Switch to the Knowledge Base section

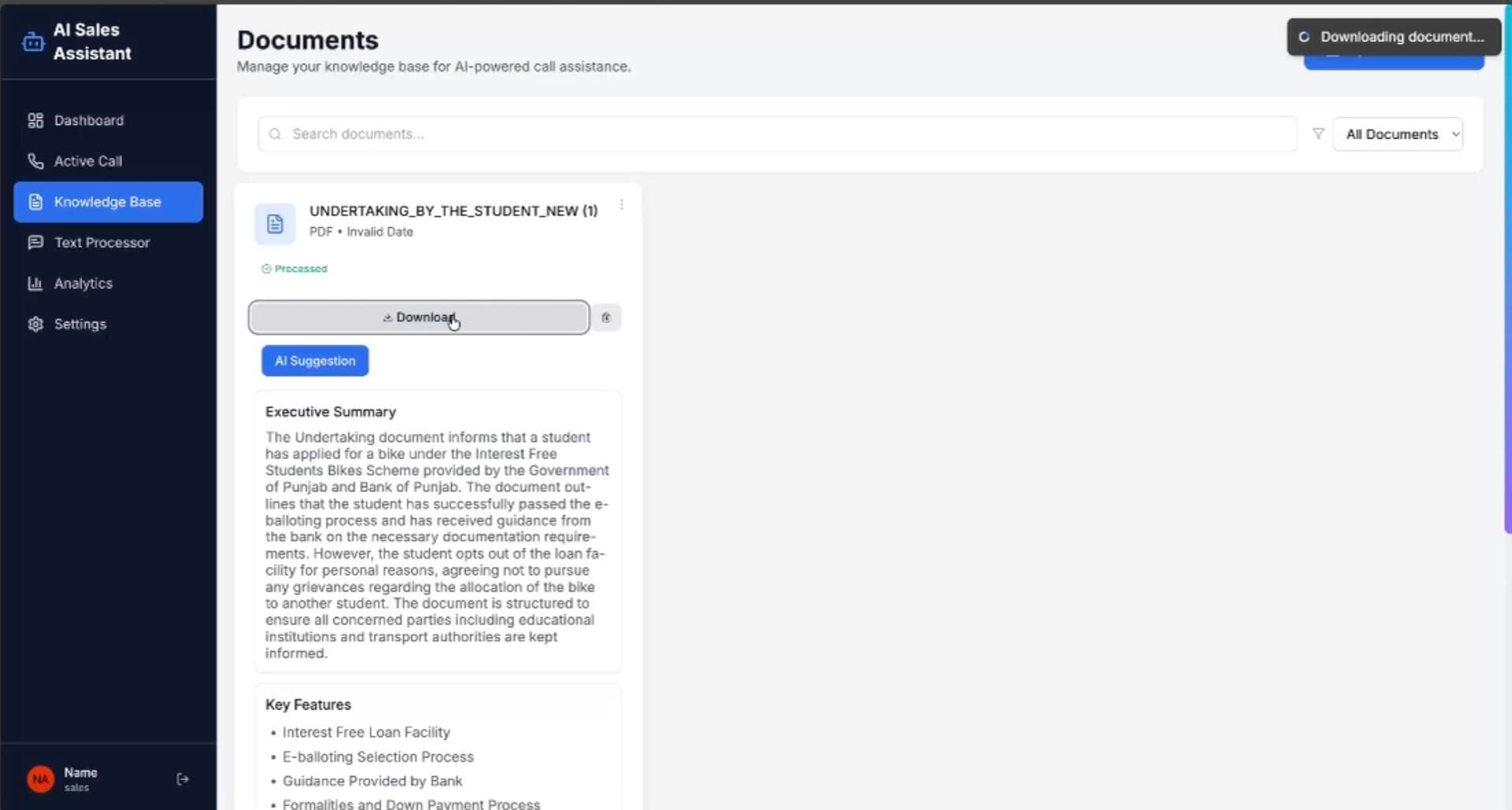pyautogui.click(x=107, y=202)
